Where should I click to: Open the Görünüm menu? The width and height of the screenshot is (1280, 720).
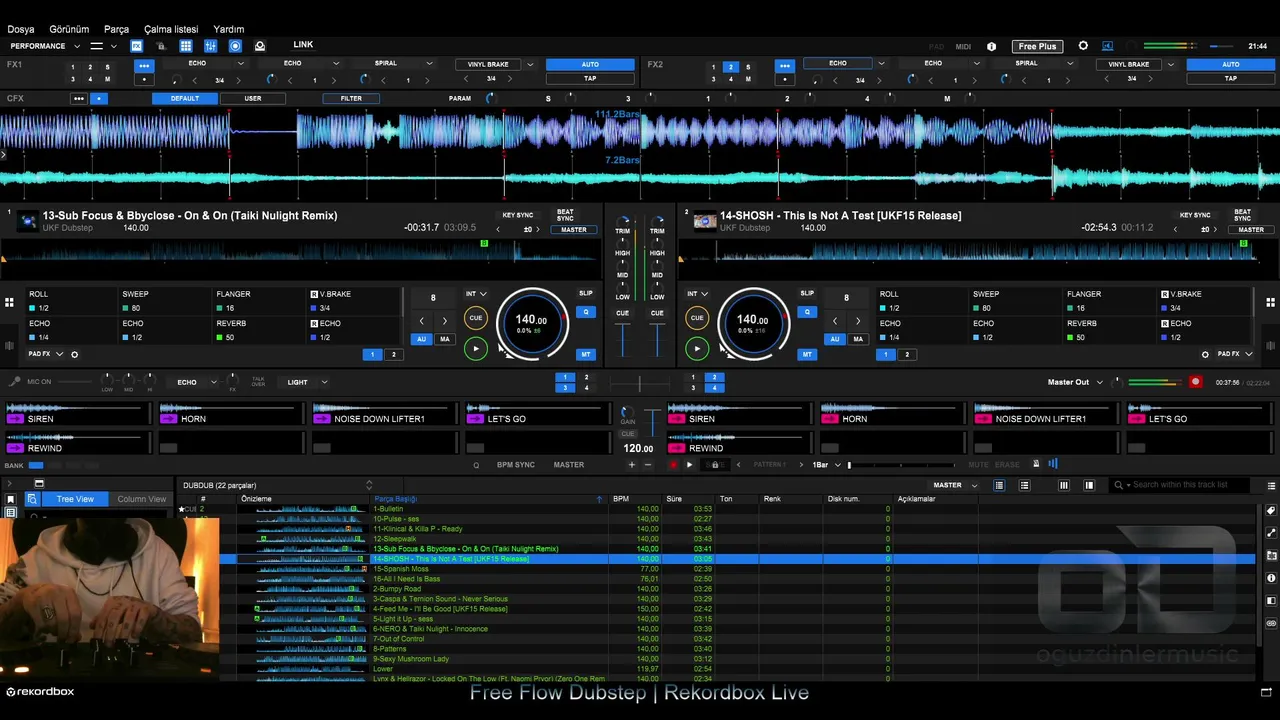69,29
